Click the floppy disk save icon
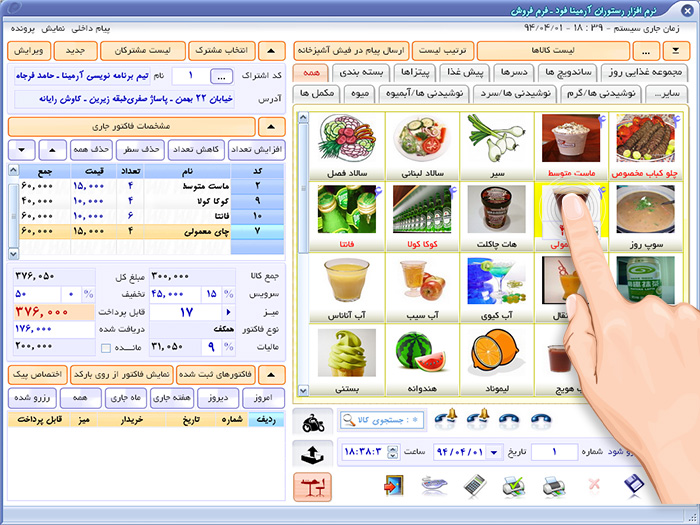The height and width of the screenshot is (525, 700). point(633,485)
